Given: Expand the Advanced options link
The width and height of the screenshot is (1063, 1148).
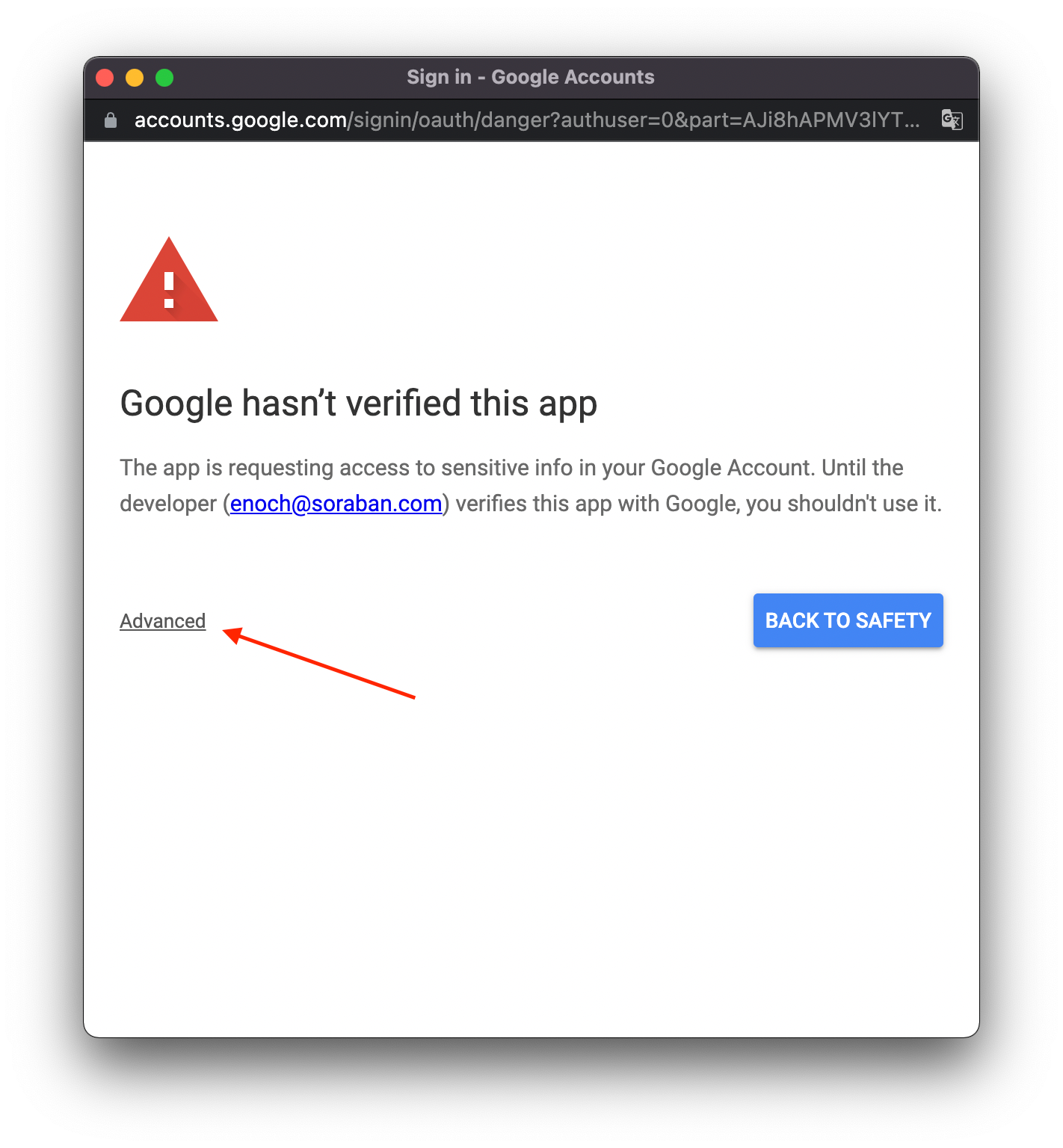Looking at the screenshot, I should point(163,621).
